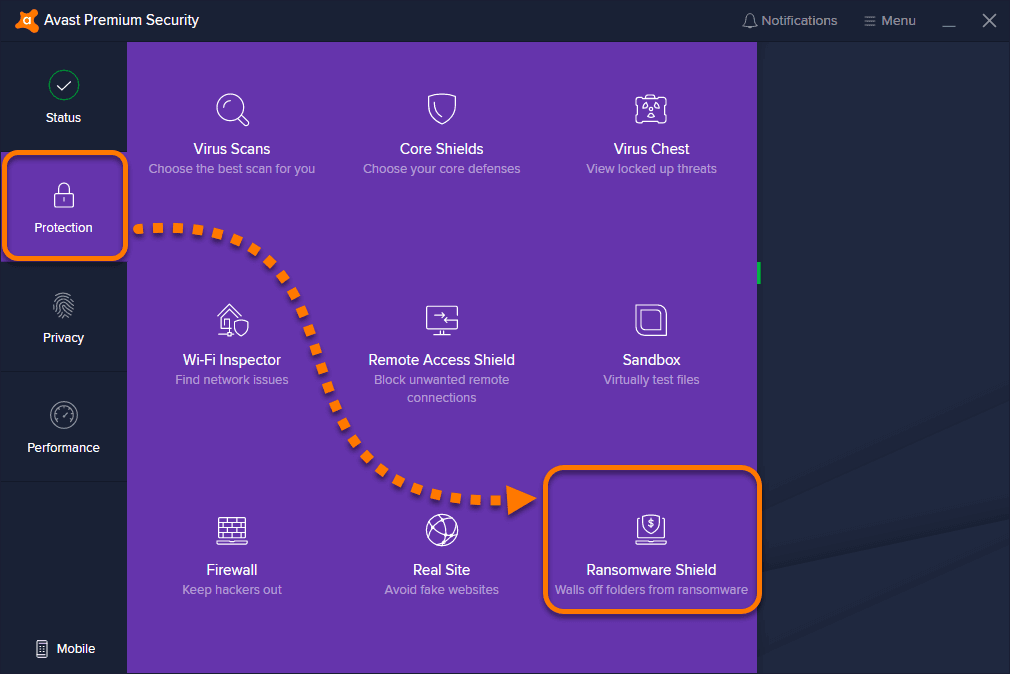The height and width of the screenshot is (674, 1010).
Task: Open the Remote Access Shield title
Action: [x=442, y=360]
